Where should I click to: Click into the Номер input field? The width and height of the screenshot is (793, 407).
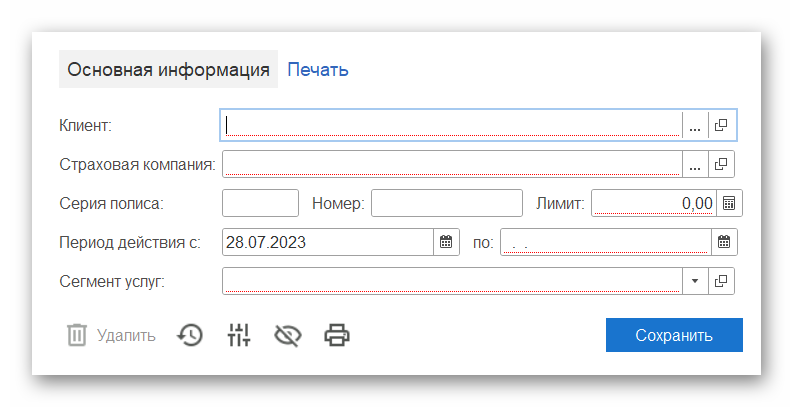coord(447,203)
